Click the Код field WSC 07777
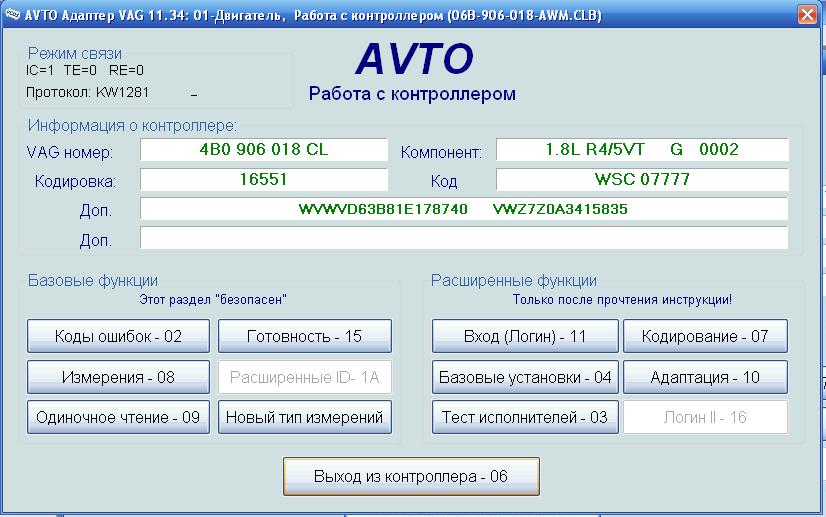This screenshot has height=517, width=826. 642,179
